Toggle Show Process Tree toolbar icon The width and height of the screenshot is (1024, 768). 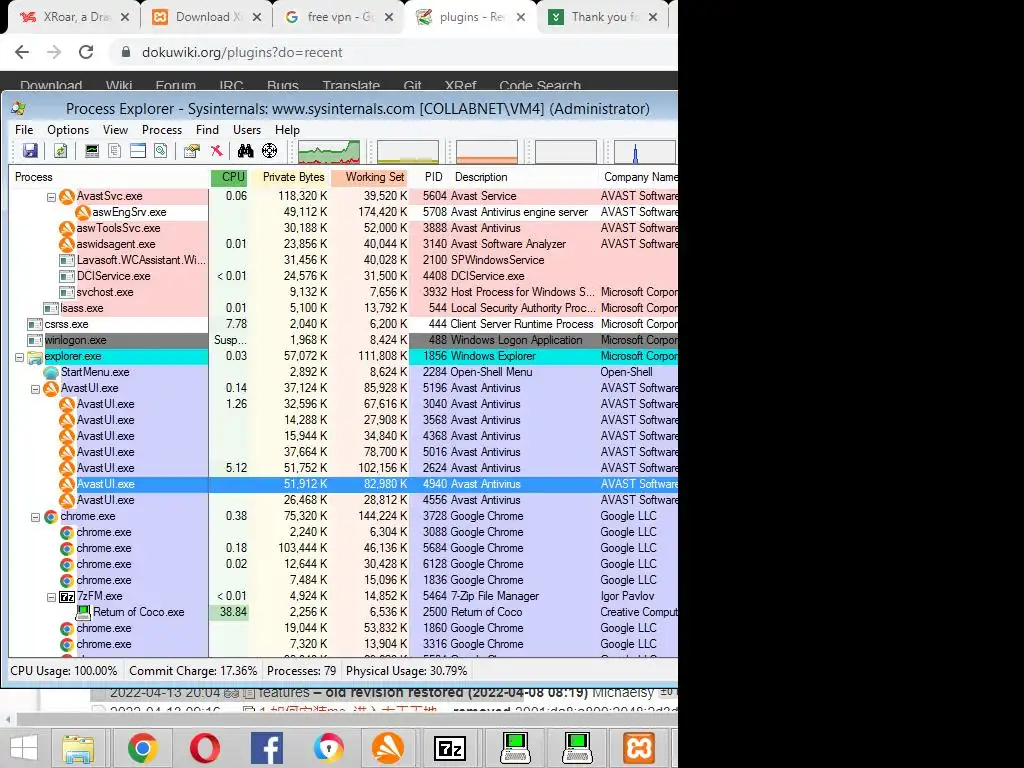click(x=114, y=151)
